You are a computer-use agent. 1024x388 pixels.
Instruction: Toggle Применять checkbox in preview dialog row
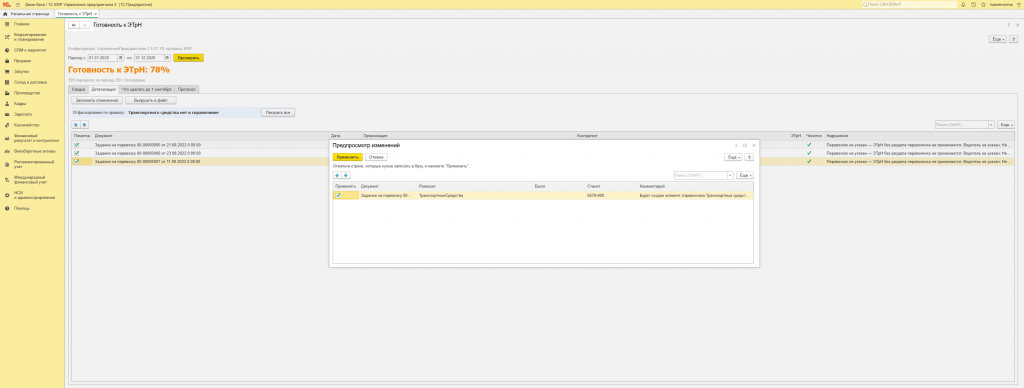click(338, 195)
